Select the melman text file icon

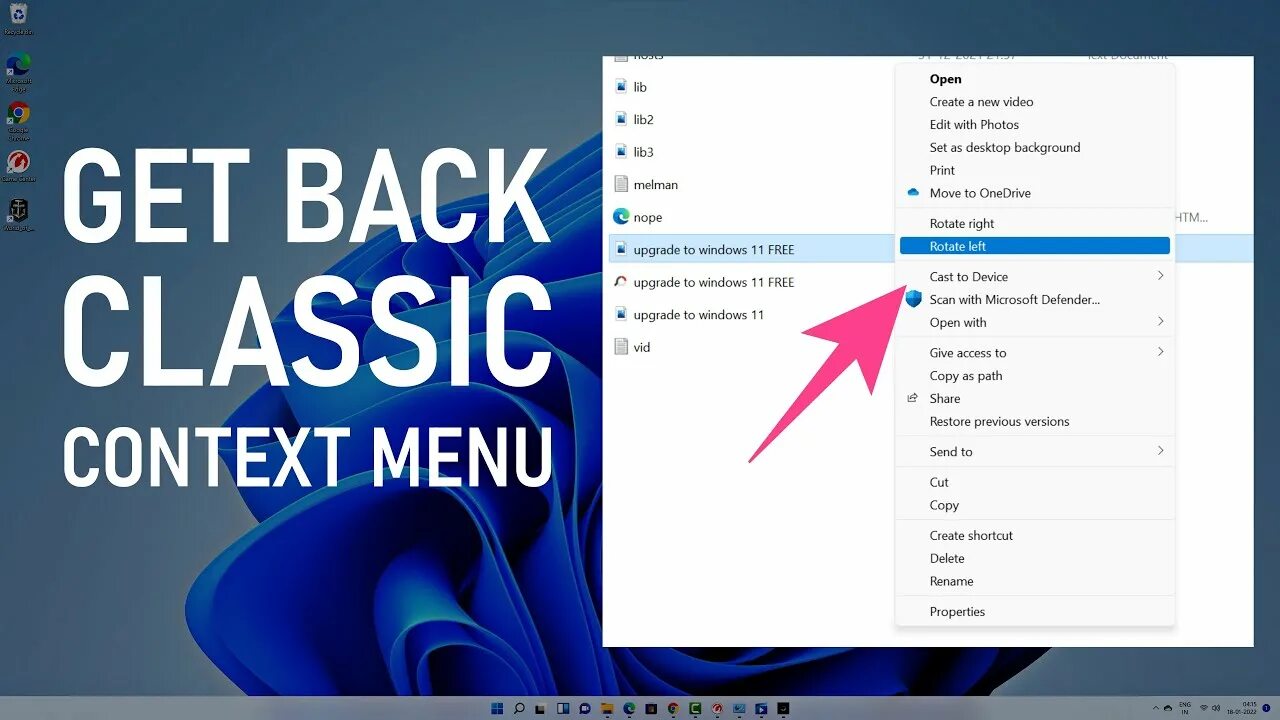(x=621, y=184)
